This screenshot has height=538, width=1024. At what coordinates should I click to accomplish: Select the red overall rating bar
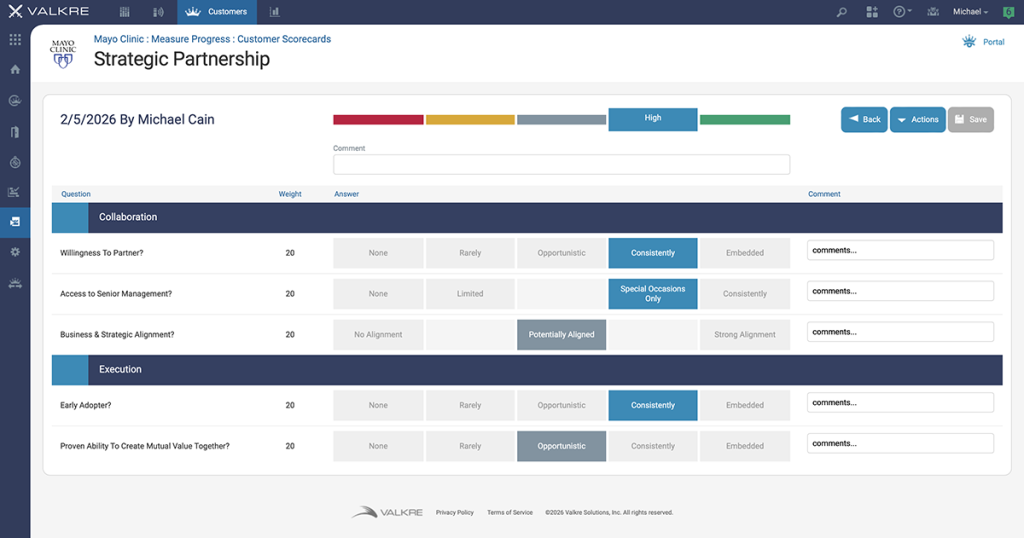coord(378,120)
